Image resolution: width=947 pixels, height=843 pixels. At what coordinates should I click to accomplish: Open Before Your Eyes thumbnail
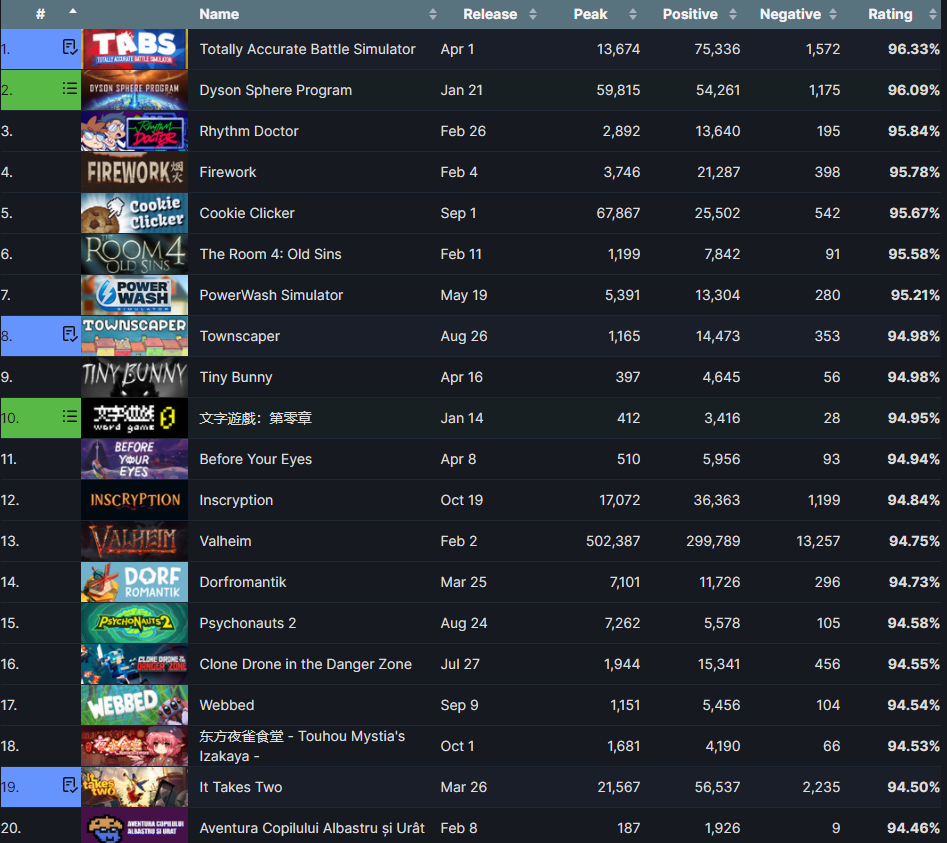[x=134, y=459]
